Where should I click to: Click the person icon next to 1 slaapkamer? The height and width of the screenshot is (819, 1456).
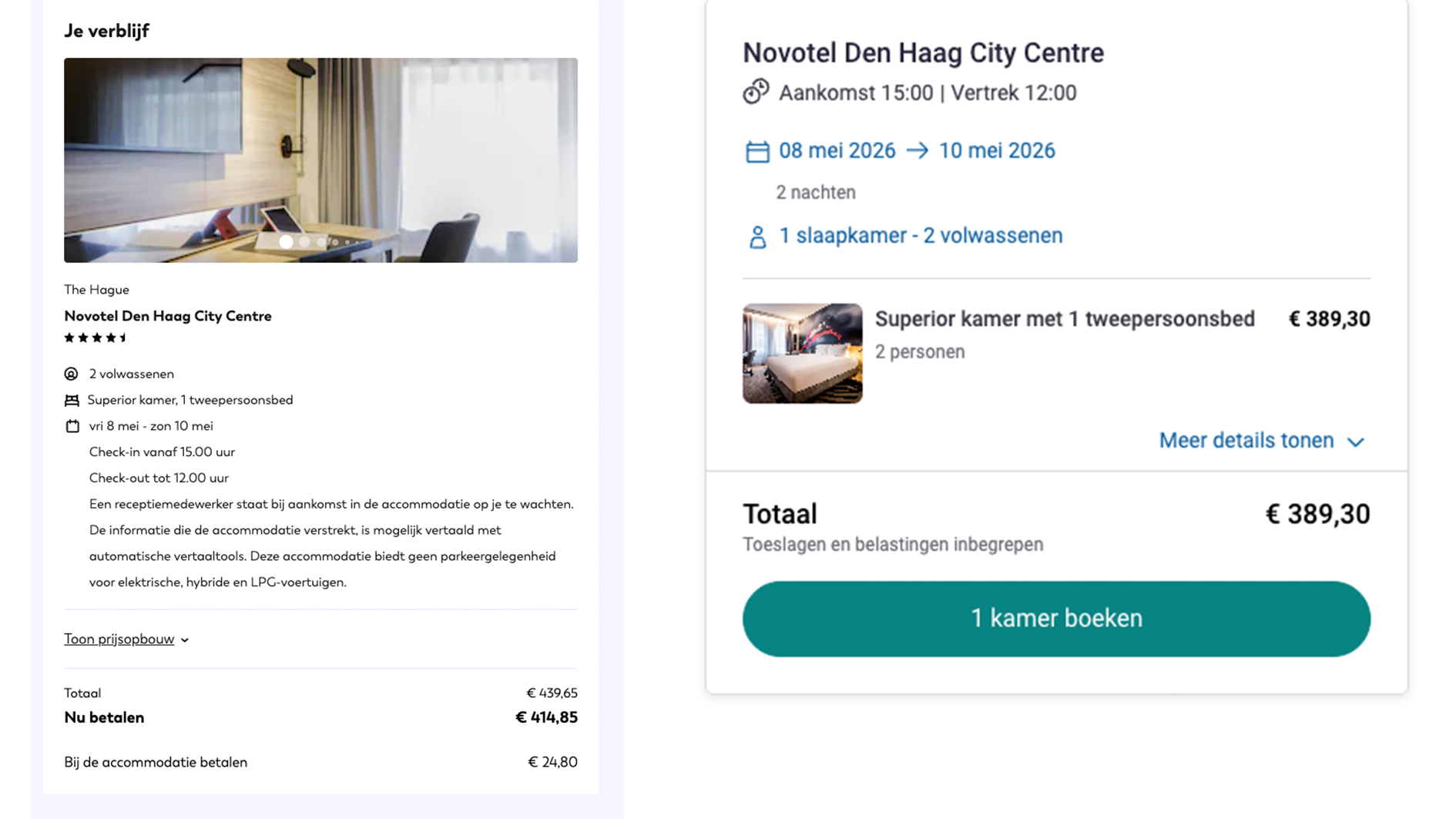point(757,235)
